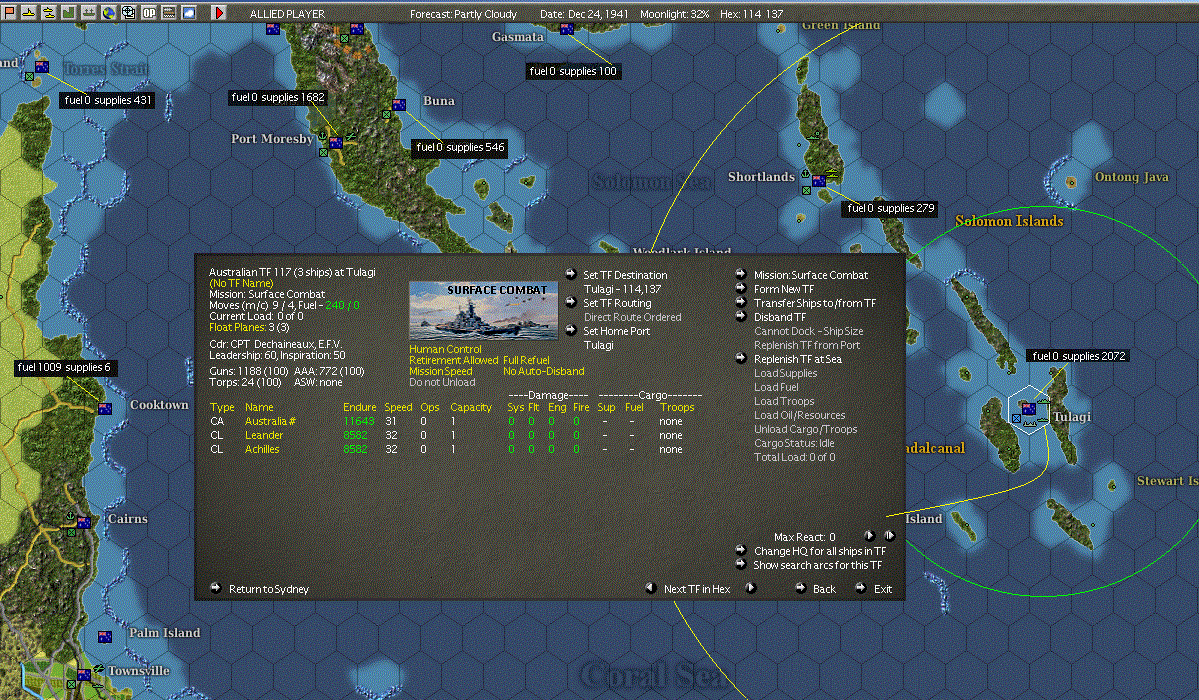Click the green docked ships toolbar icon
Image resolution: width=1199 pixels, height=700 pixels.
(x=89, y=12)
